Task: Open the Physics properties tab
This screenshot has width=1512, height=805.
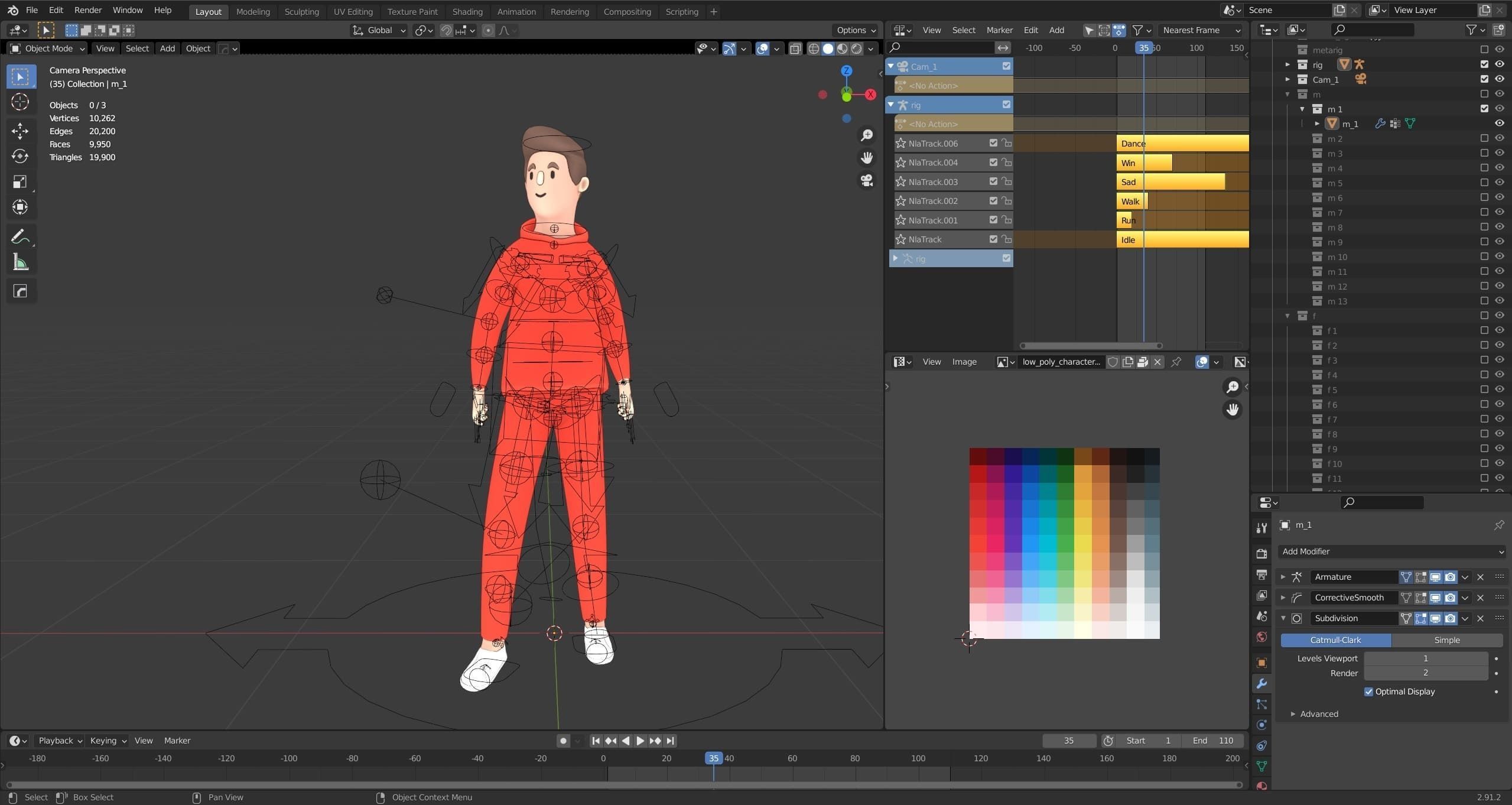Action: 1261,725
